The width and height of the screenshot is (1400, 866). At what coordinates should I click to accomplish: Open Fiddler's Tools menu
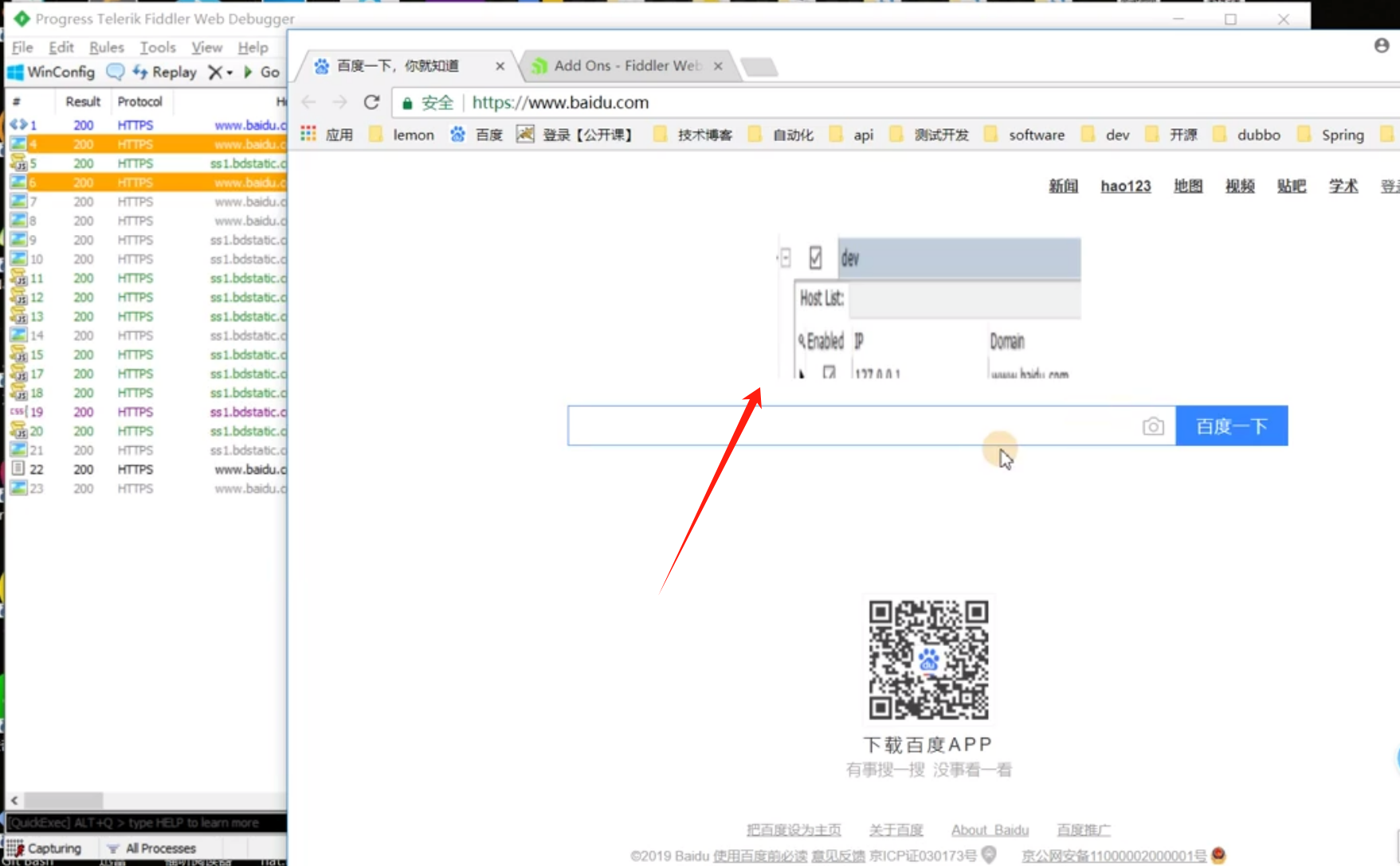pos(158,47)
